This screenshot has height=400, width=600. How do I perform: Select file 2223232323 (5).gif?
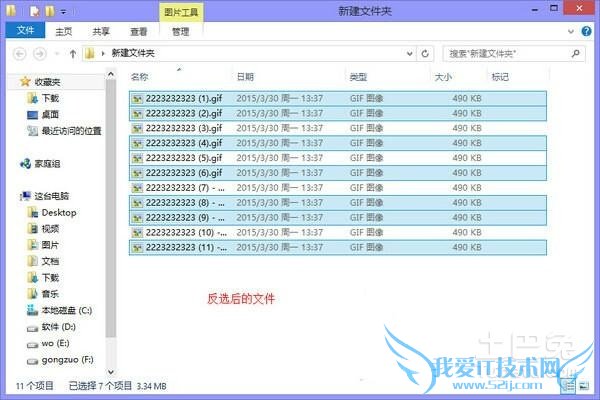click(x=338, y=158)
